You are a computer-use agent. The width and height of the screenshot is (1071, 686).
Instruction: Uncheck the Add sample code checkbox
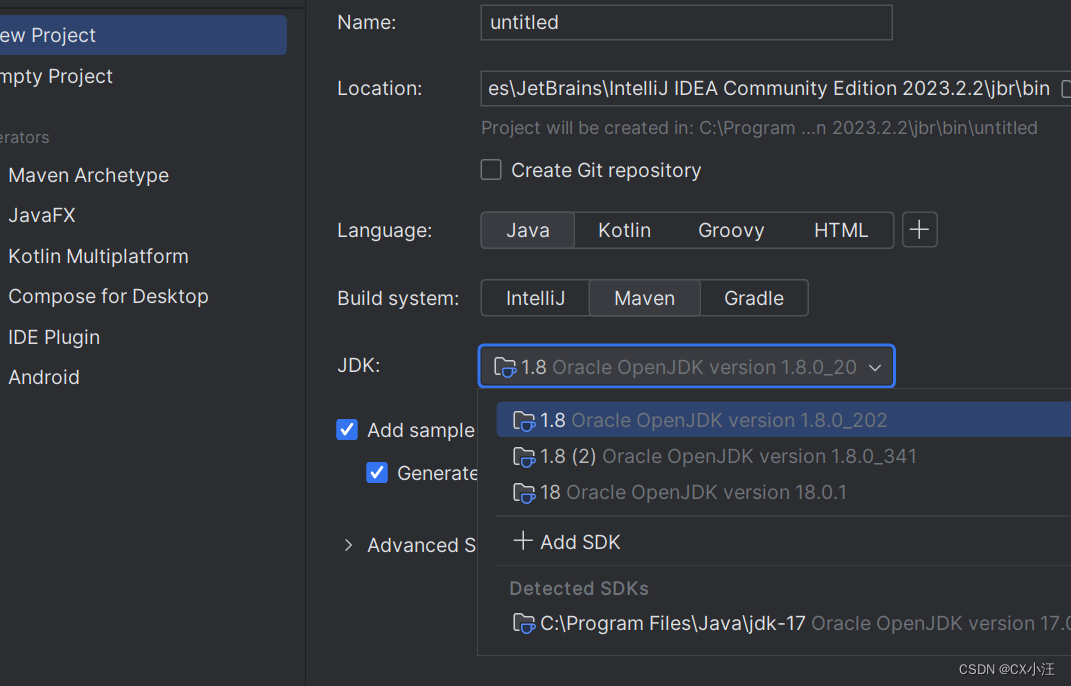coord(347,430)
